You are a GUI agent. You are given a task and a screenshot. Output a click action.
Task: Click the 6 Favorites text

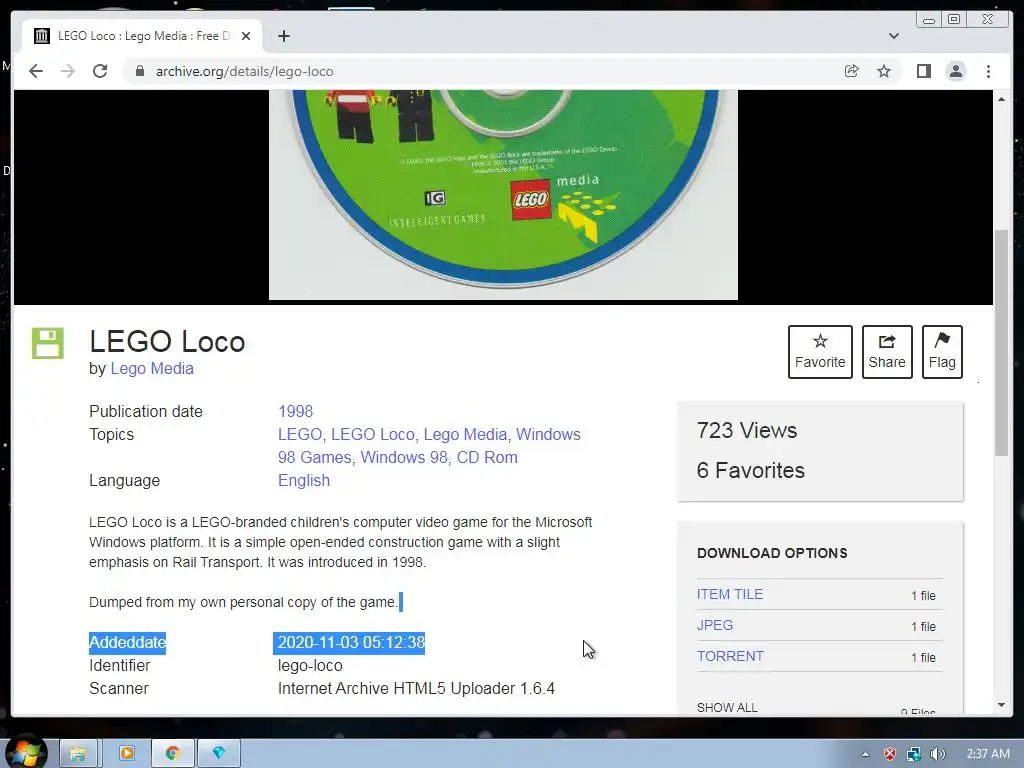coord(750,470)
